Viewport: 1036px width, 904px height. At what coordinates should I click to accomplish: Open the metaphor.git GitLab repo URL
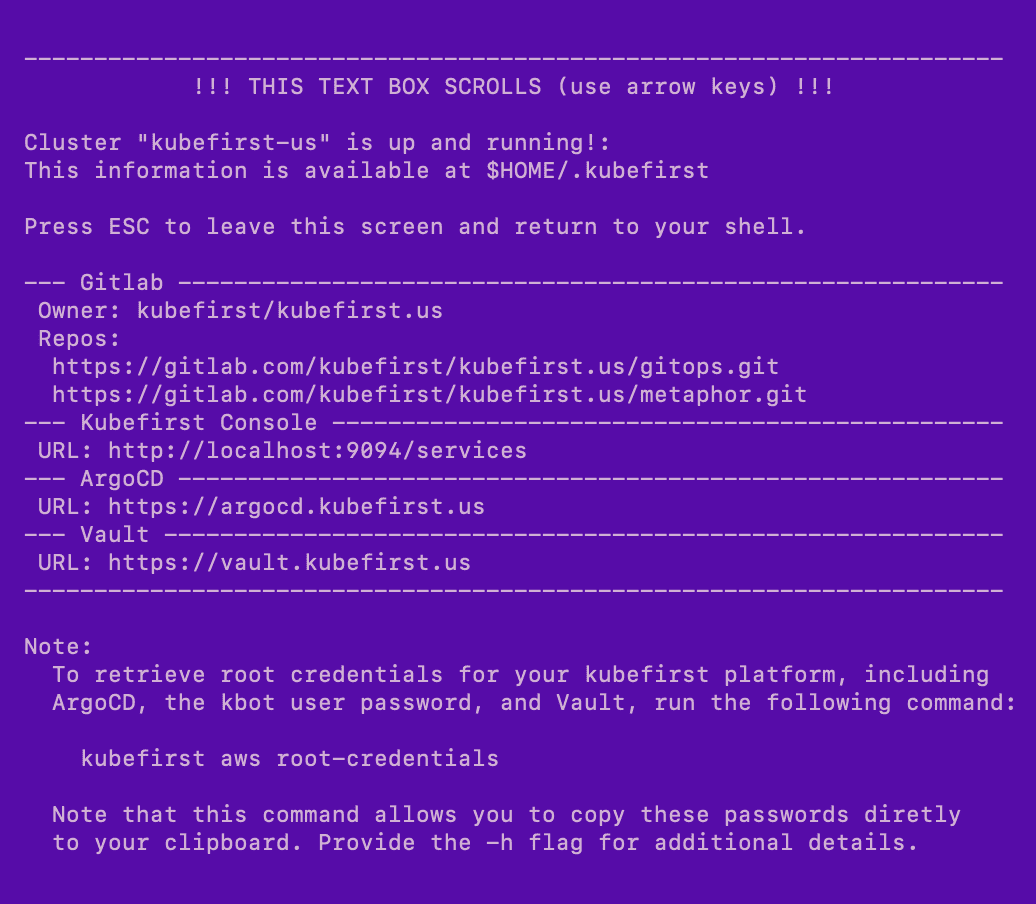(x=429, y=395)
